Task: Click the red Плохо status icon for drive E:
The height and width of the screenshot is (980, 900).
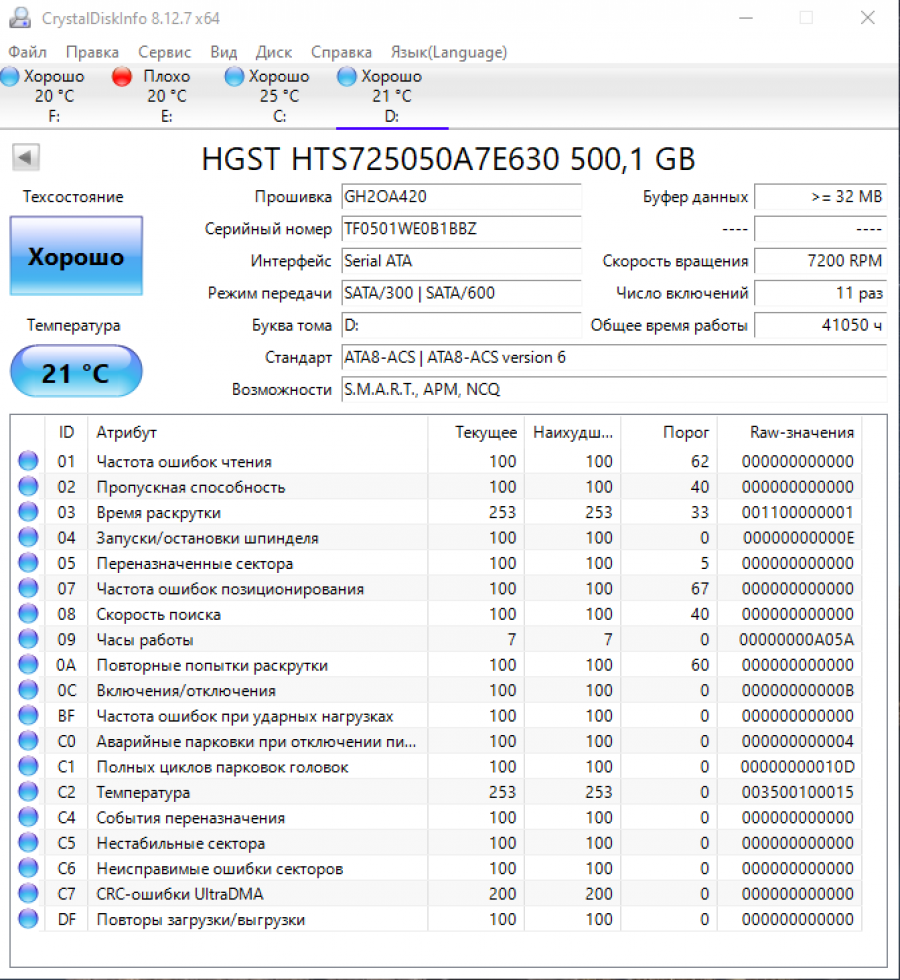Action: click(121, 76)
